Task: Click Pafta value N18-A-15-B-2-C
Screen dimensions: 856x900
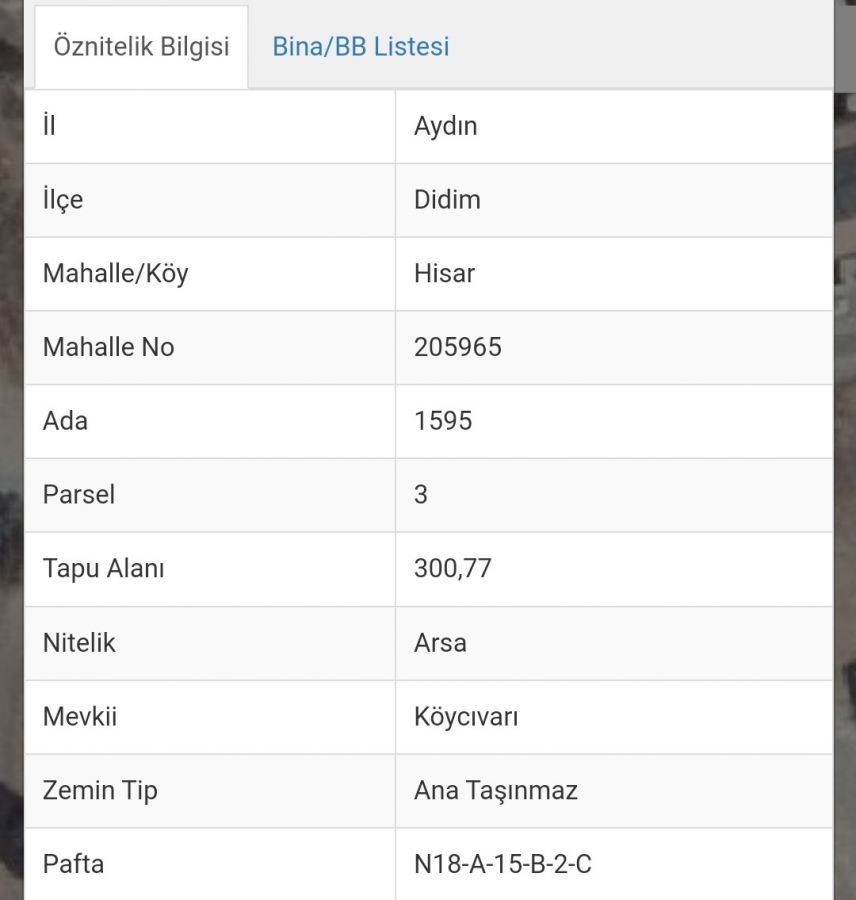Action: pyautogui.click(x=502, y=864)
